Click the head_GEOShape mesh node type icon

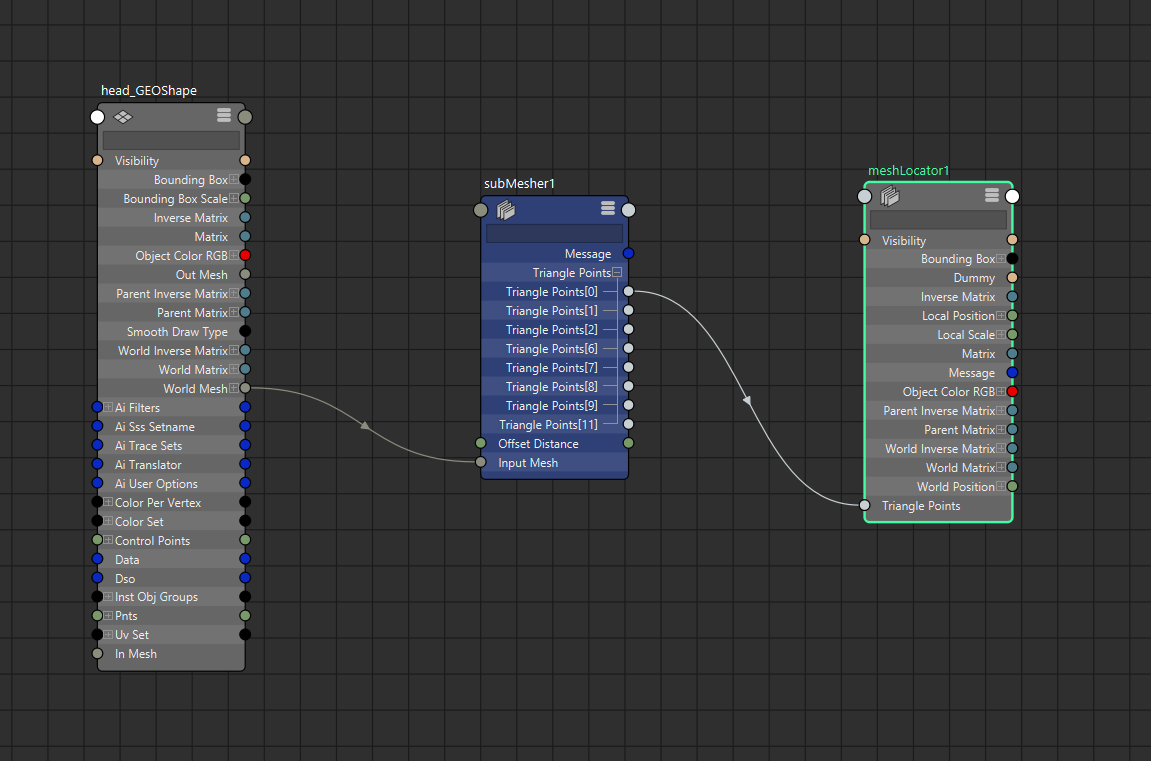point(123,117)
